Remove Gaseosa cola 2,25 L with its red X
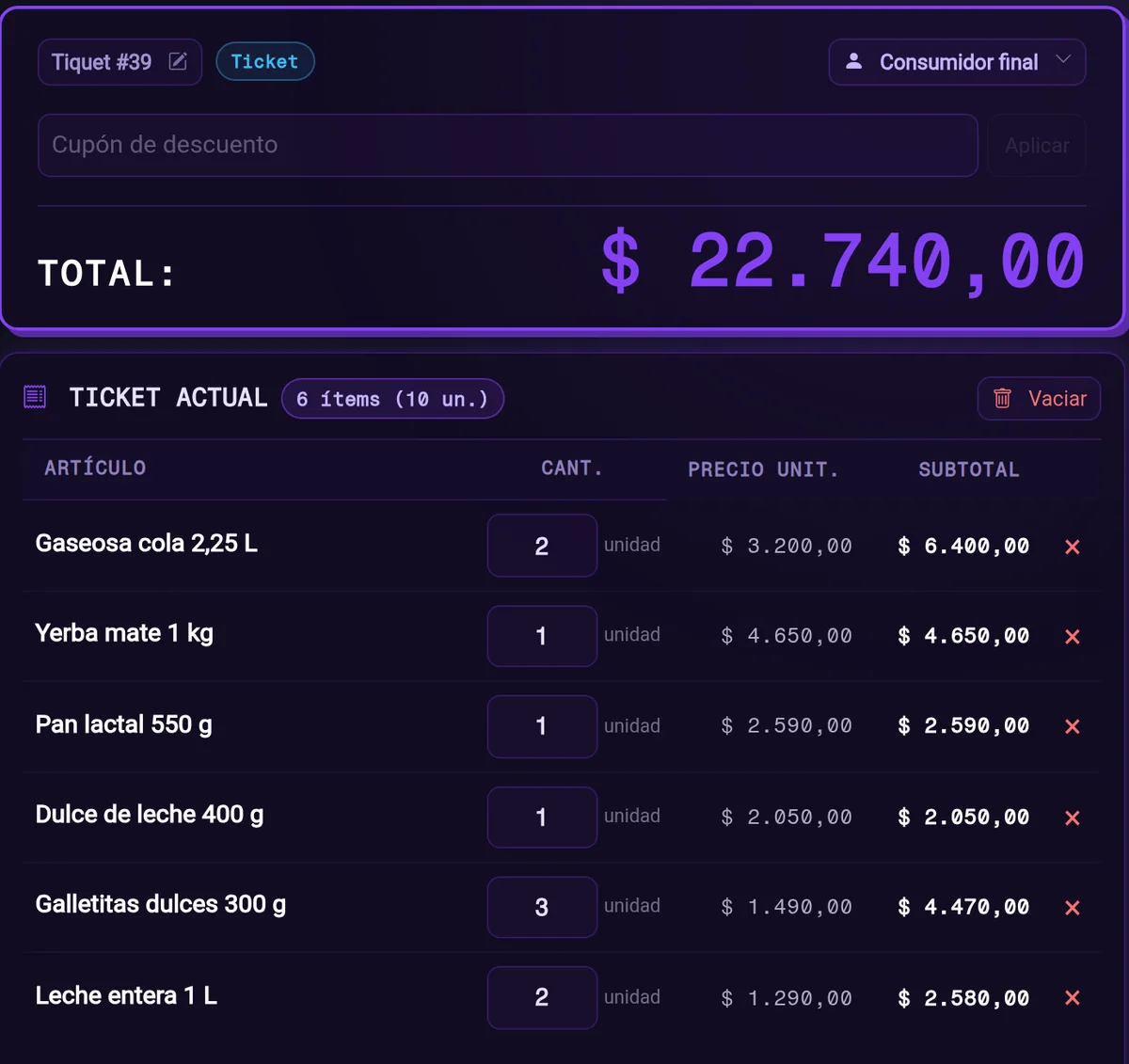 coord(1072,547)
